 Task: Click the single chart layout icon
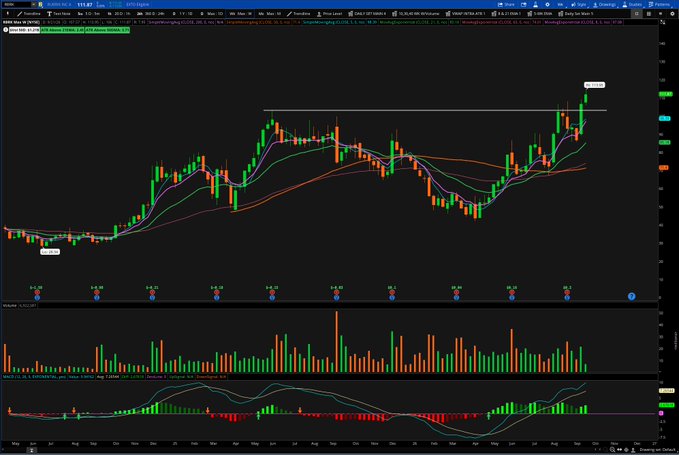637,13
